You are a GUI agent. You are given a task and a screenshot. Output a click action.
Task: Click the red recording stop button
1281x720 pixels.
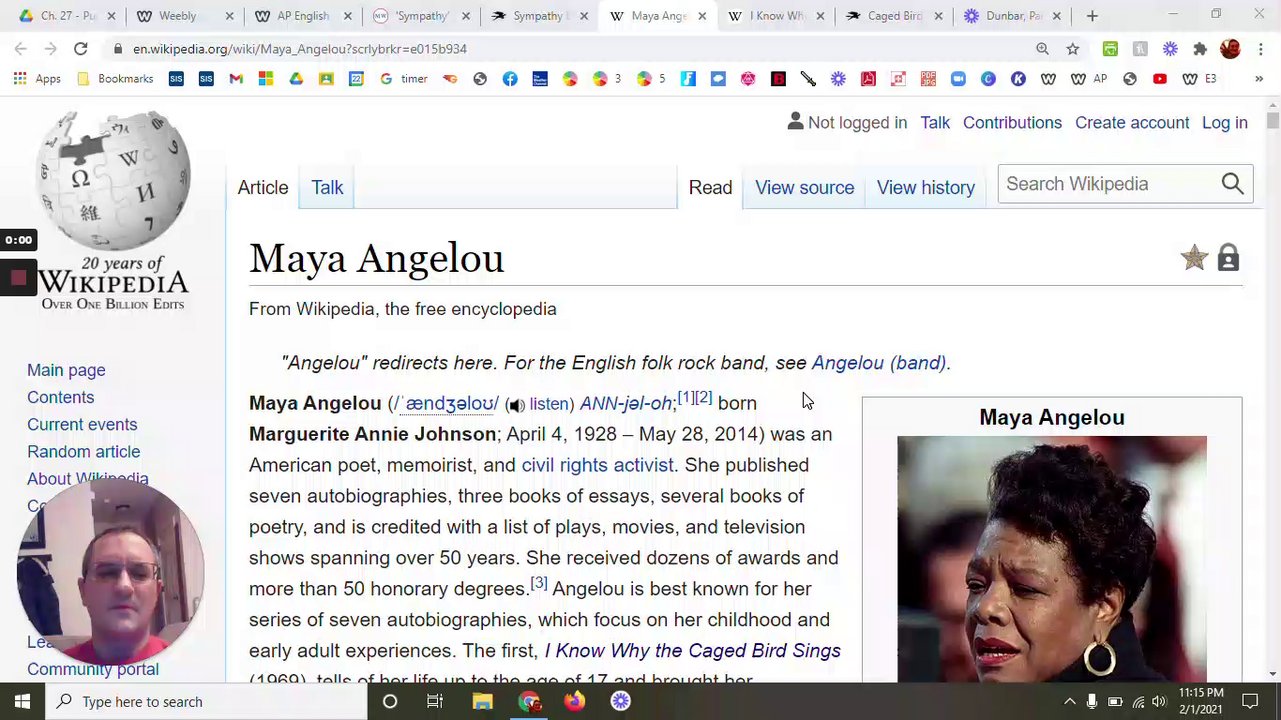18,278
